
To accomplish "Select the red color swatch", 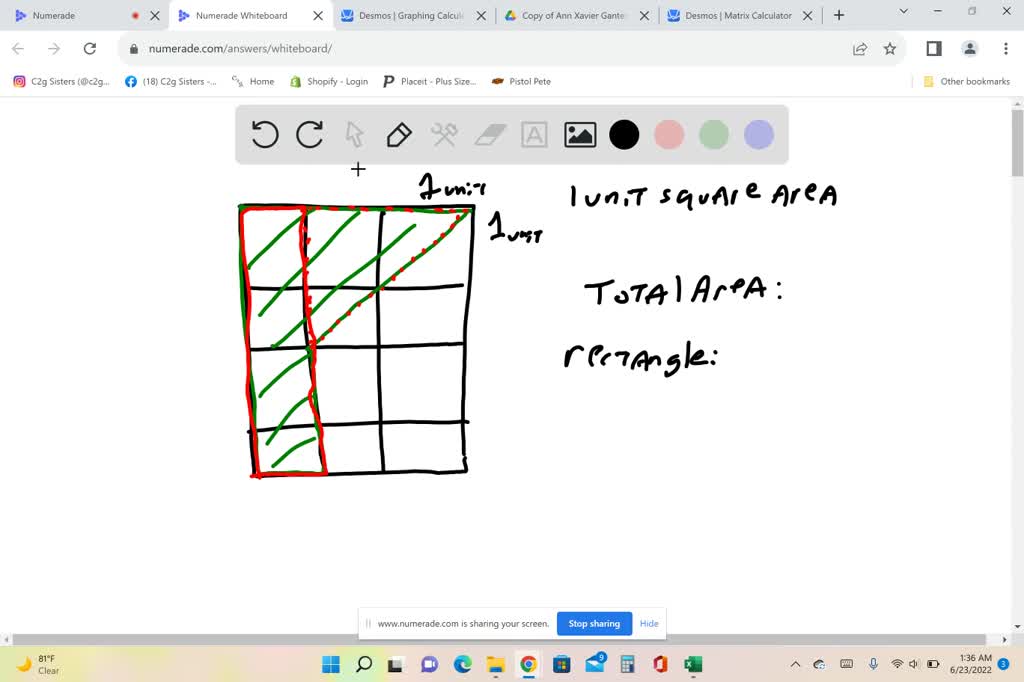I will [x=669, y=134].
